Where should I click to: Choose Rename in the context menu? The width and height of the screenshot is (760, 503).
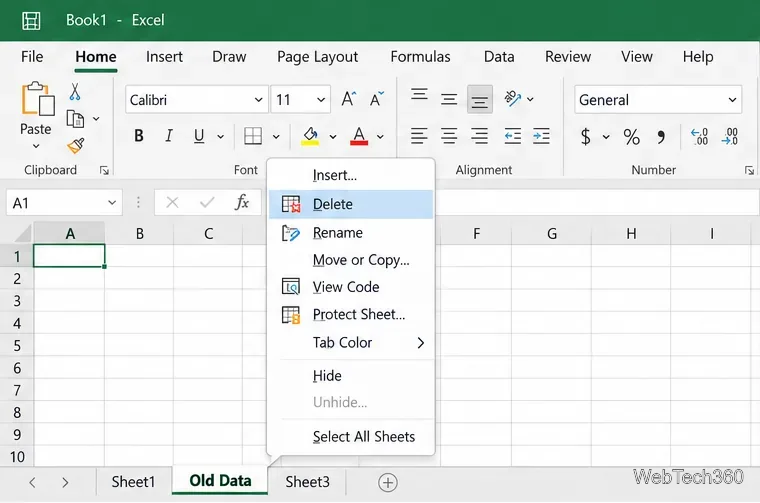coord(351,233)
